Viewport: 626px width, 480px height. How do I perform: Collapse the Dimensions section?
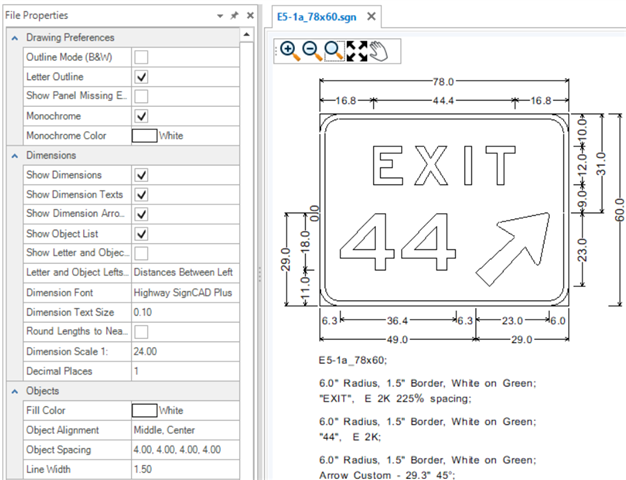click(14, 156)
